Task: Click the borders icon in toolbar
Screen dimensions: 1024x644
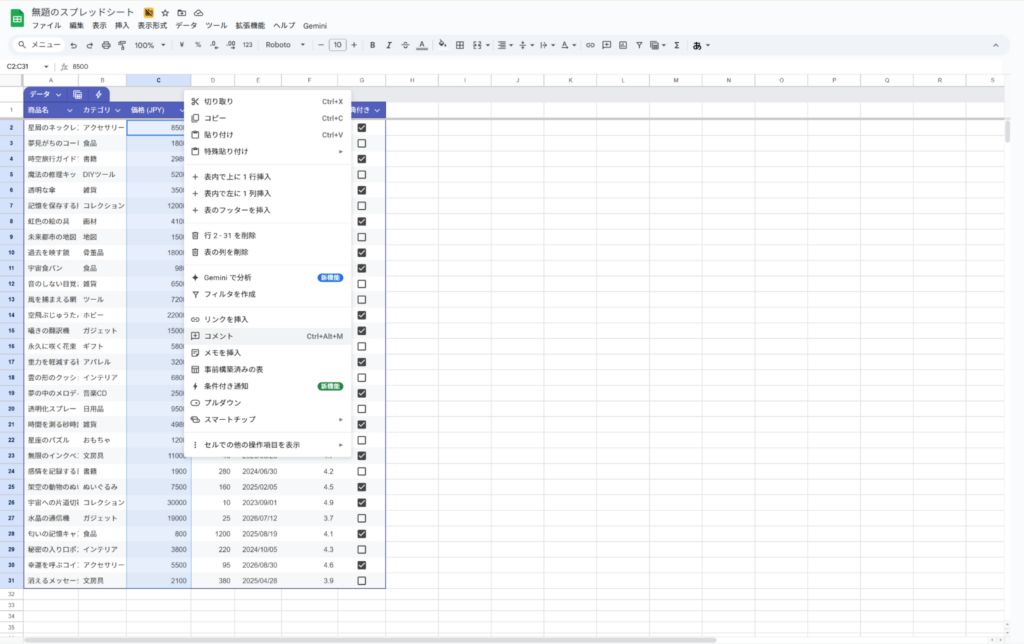Action: point(459,45)
